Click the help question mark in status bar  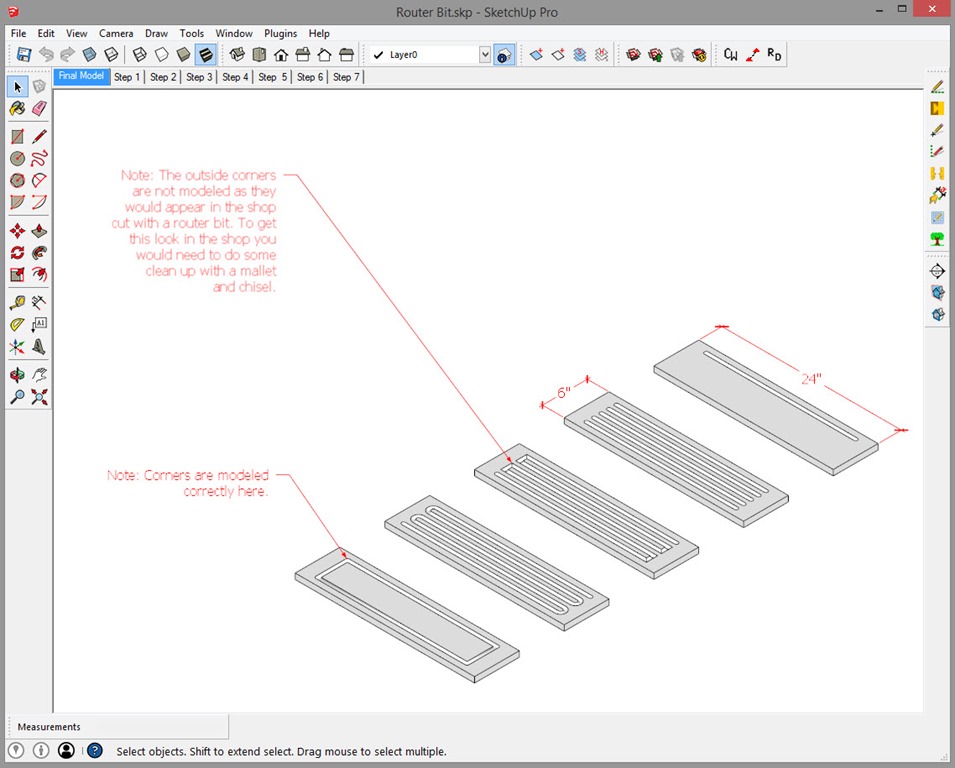tap(95, 750)
